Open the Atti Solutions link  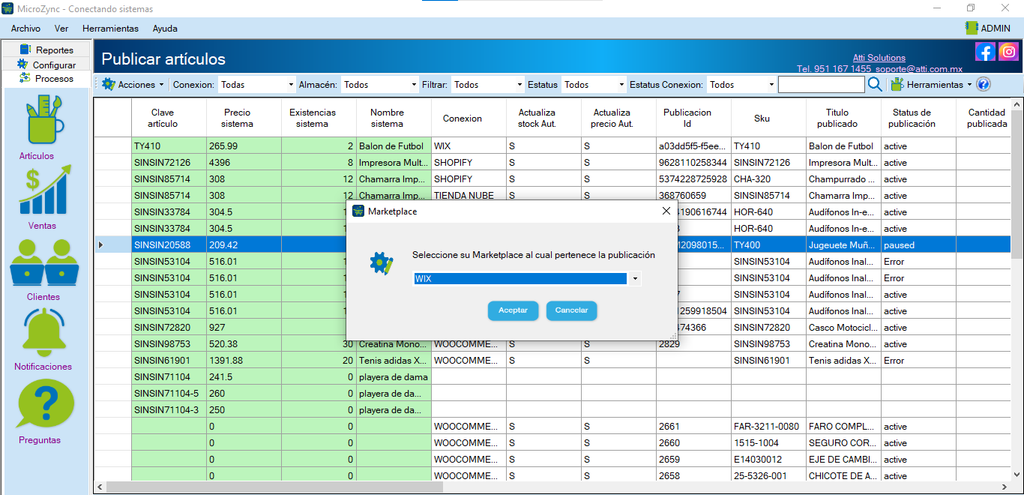879,57
